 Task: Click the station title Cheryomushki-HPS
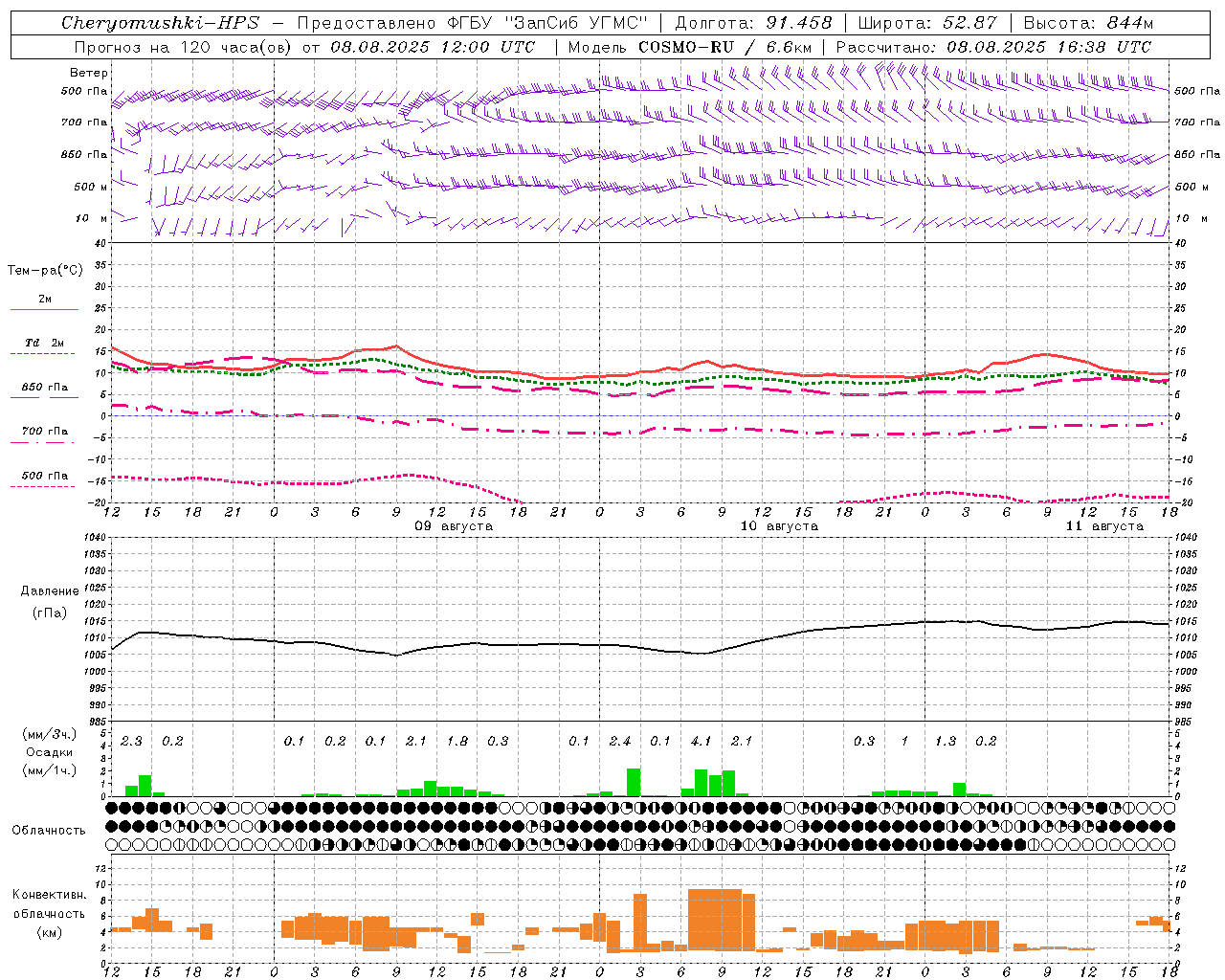(160, 23)
